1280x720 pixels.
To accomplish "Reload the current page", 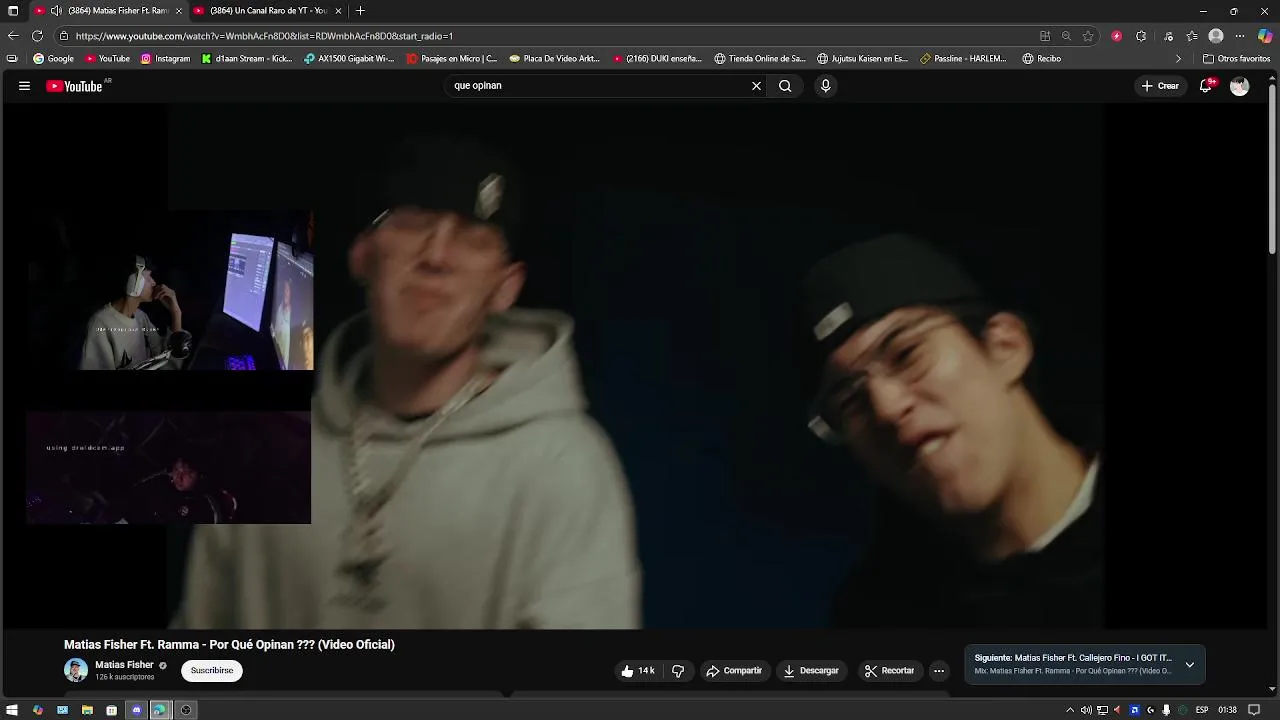I will [x=37, y=36].
